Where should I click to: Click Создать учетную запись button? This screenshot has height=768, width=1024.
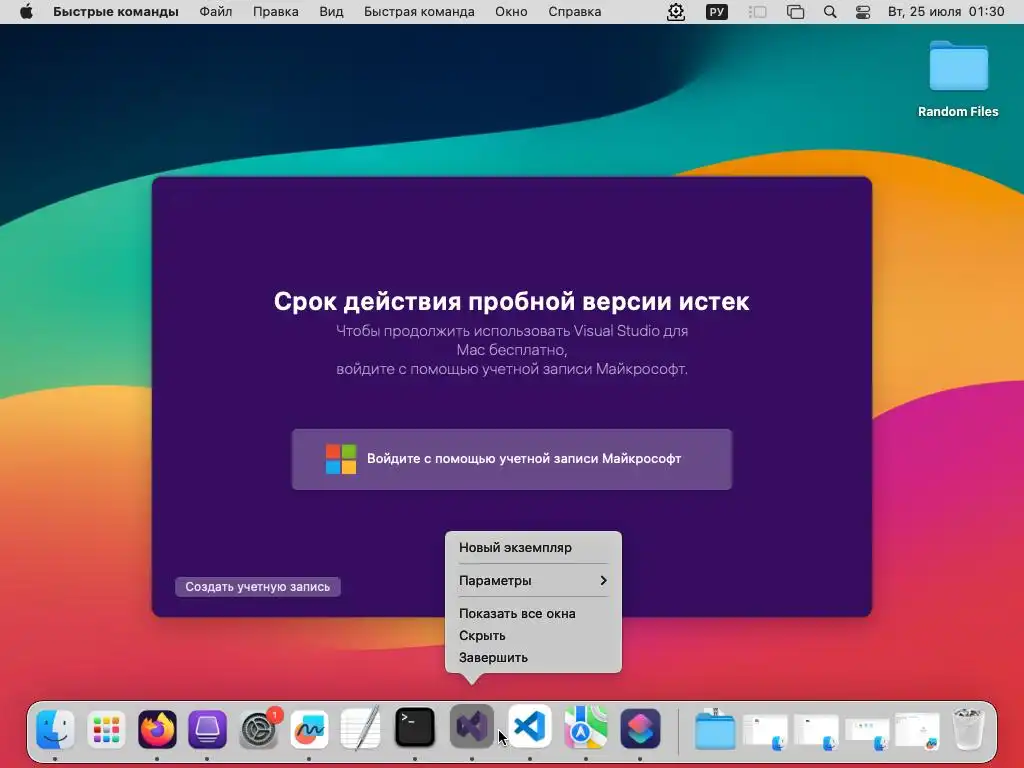(257, 586)
